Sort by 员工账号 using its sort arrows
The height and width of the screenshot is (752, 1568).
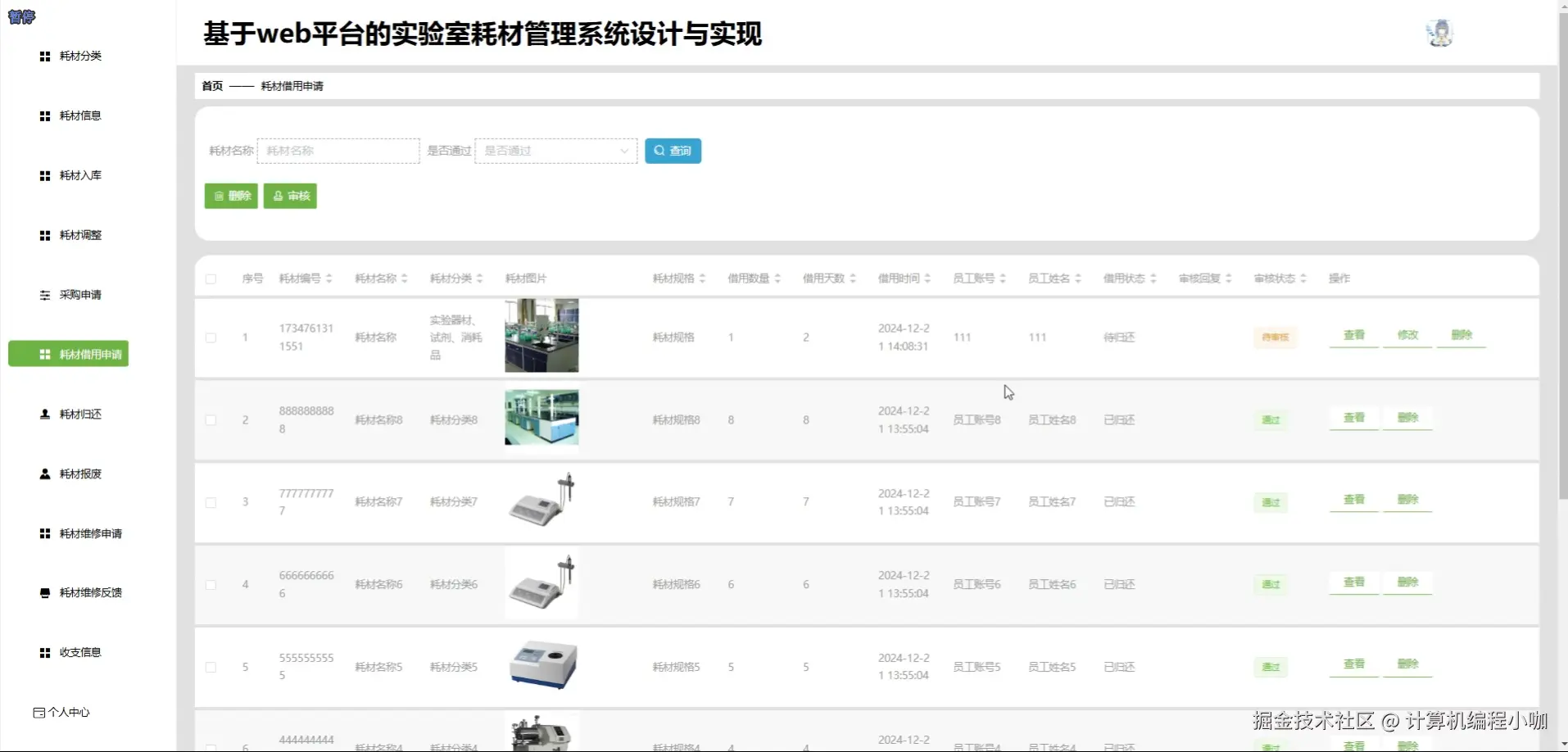pyautogui.click(x=1003, y=279)
